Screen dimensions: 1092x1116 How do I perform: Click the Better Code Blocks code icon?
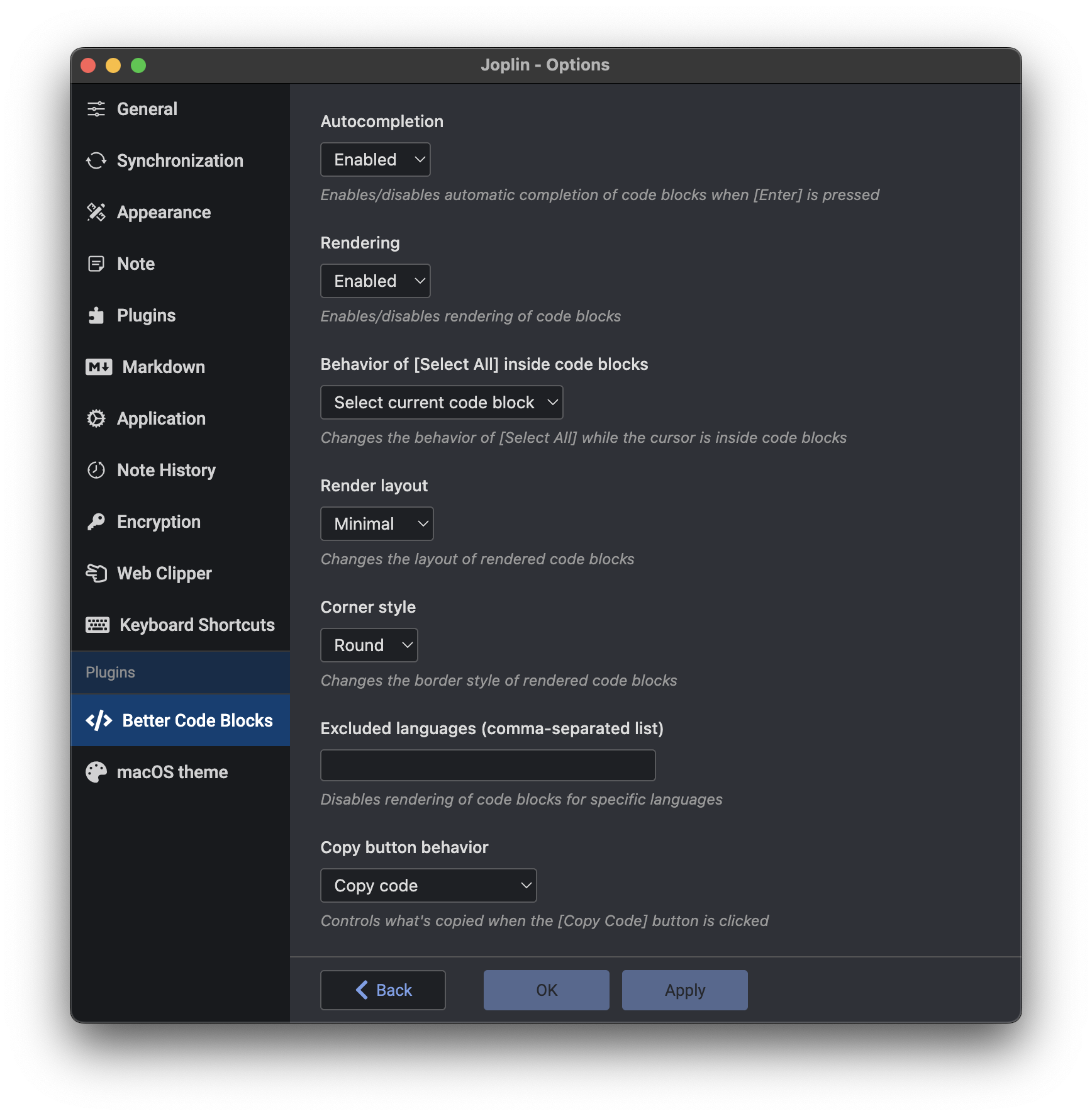(99, 720)
